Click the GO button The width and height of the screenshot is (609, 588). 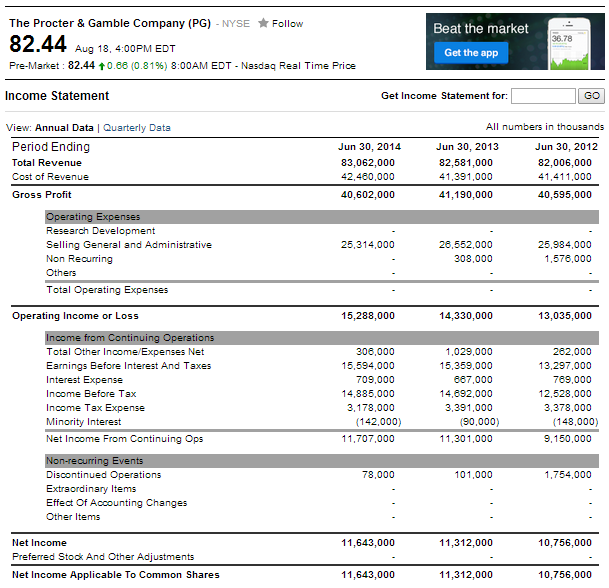(x=591, y=96)
